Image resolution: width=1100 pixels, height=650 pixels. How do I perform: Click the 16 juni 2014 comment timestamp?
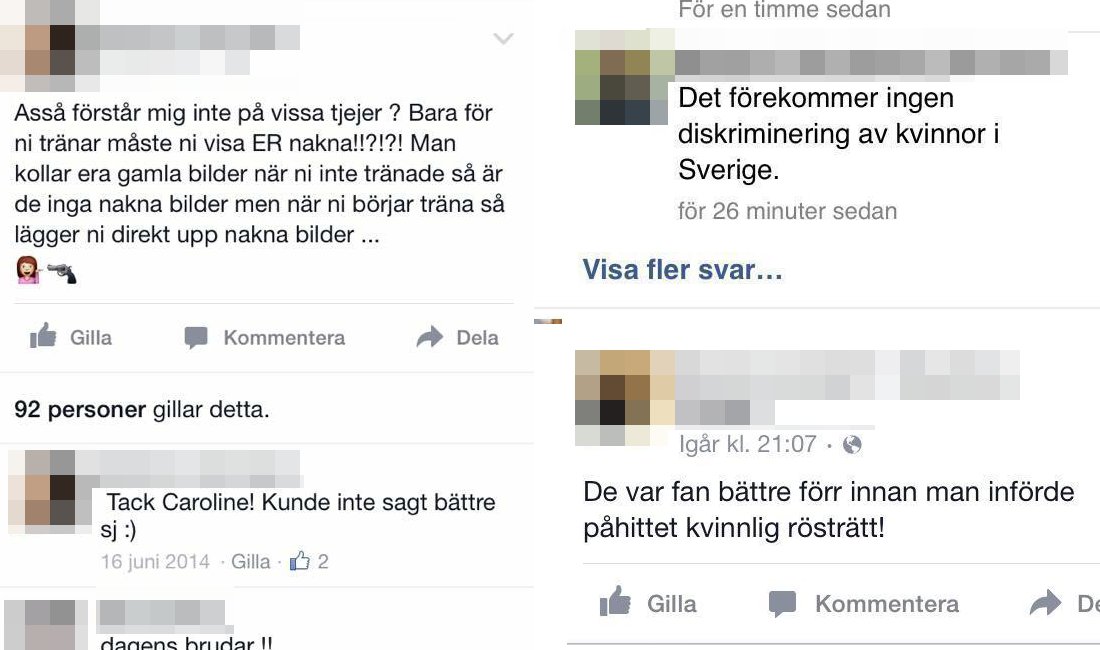click(x=155, y=562)
